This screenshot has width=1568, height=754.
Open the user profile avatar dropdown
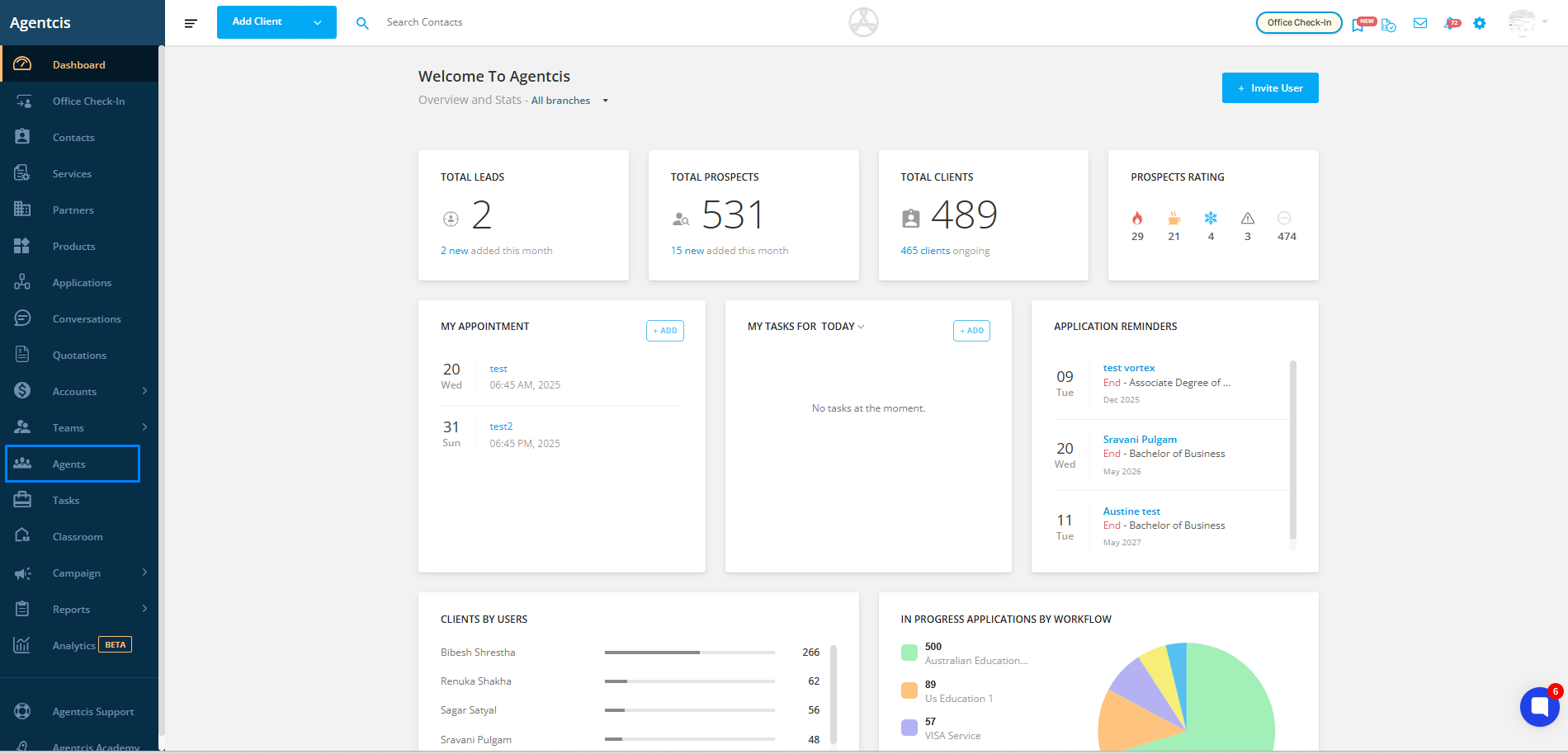click(x=1528, y=22)
